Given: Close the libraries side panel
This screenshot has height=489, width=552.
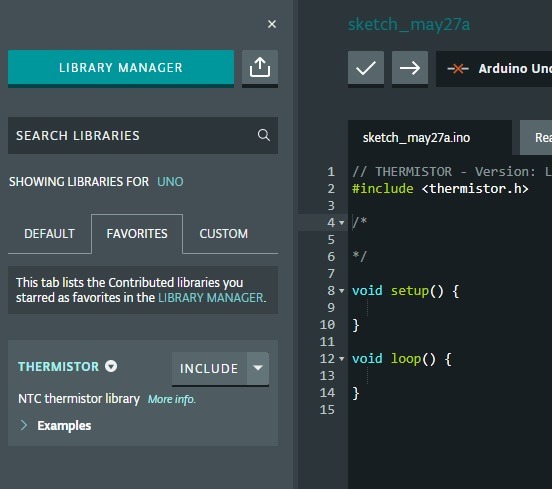Looking at the screenshot, I should coord(272,24).
